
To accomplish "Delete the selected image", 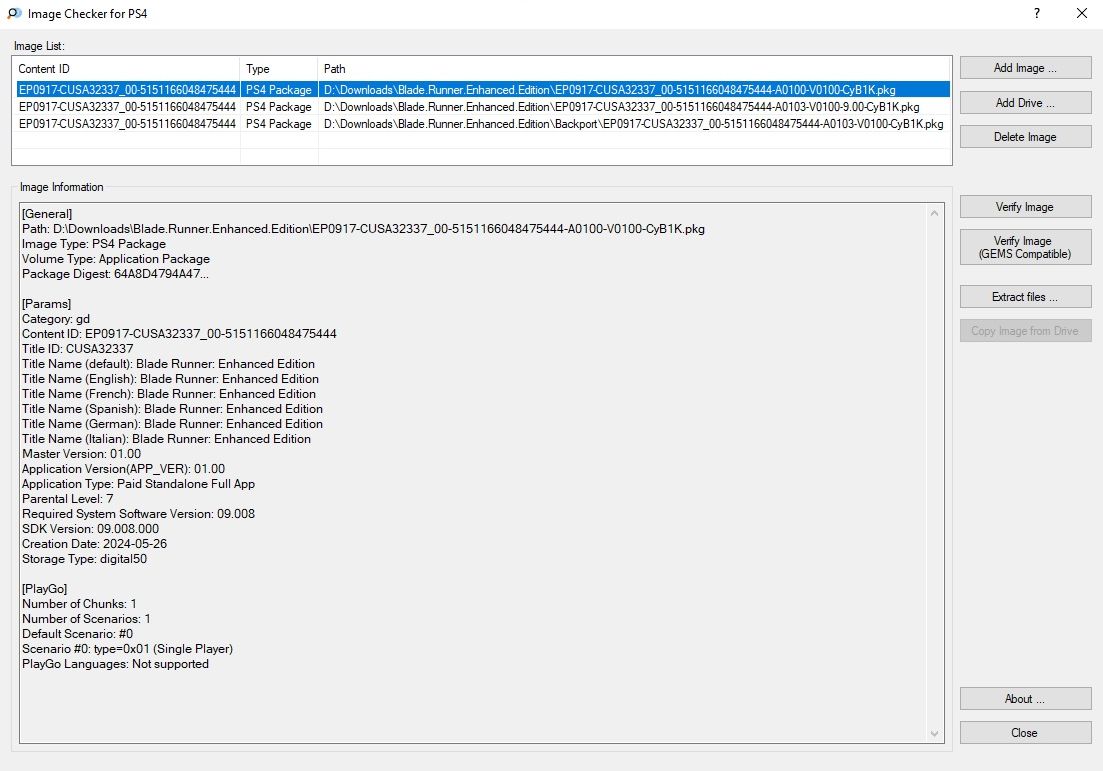I will click(1025, 137).
